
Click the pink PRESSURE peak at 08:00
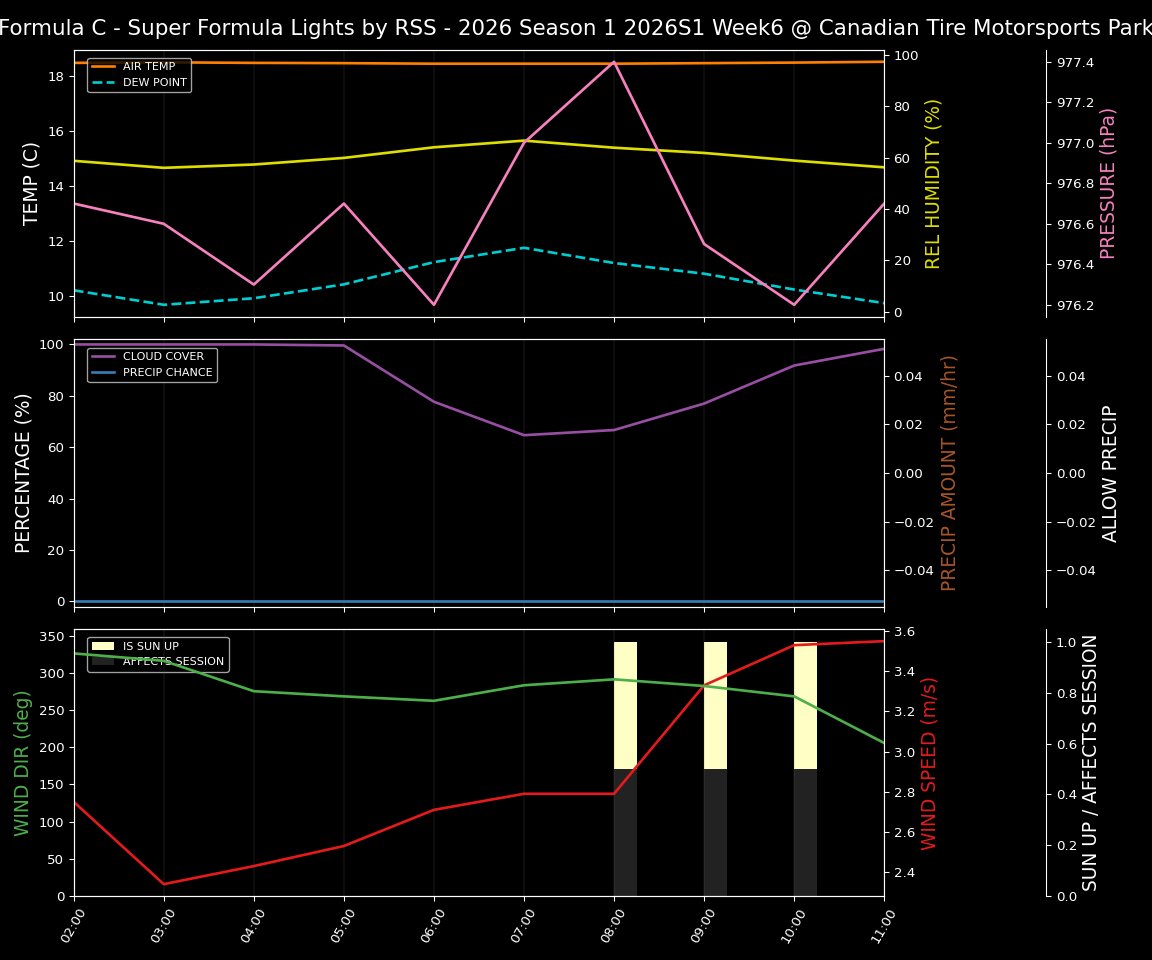point(613,62)
